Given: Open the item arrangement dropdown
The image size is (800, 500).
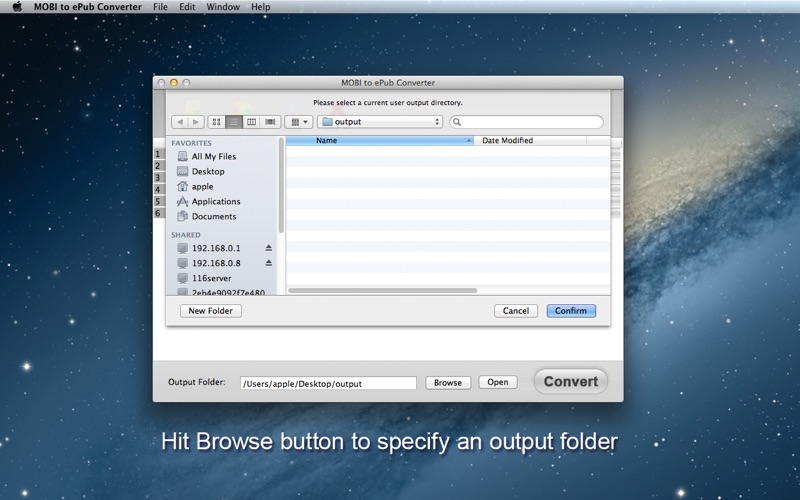Looking at the screenshot, I should coord(298,122).
